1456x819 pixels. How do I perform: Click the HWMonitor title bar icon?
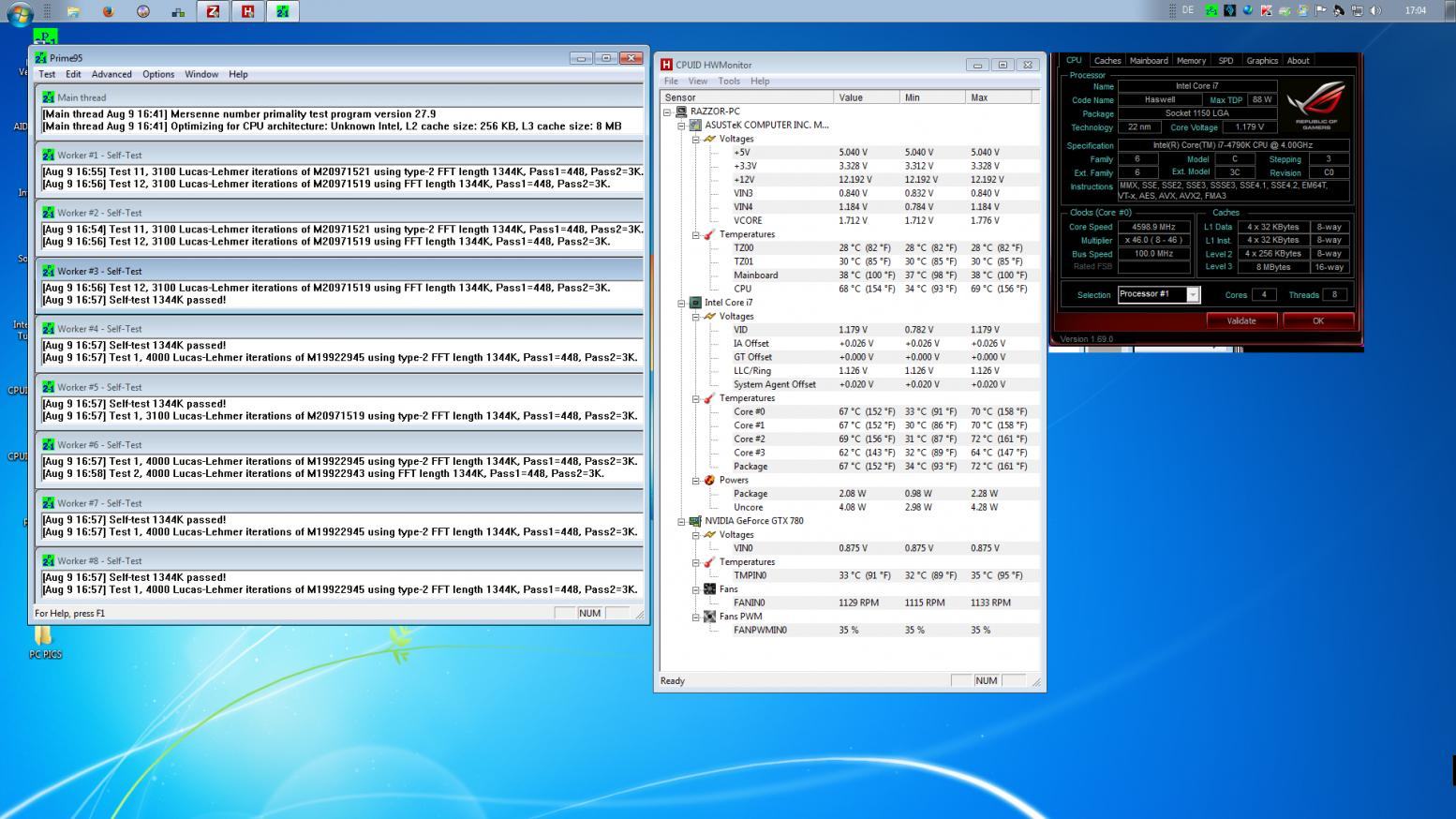666,65
